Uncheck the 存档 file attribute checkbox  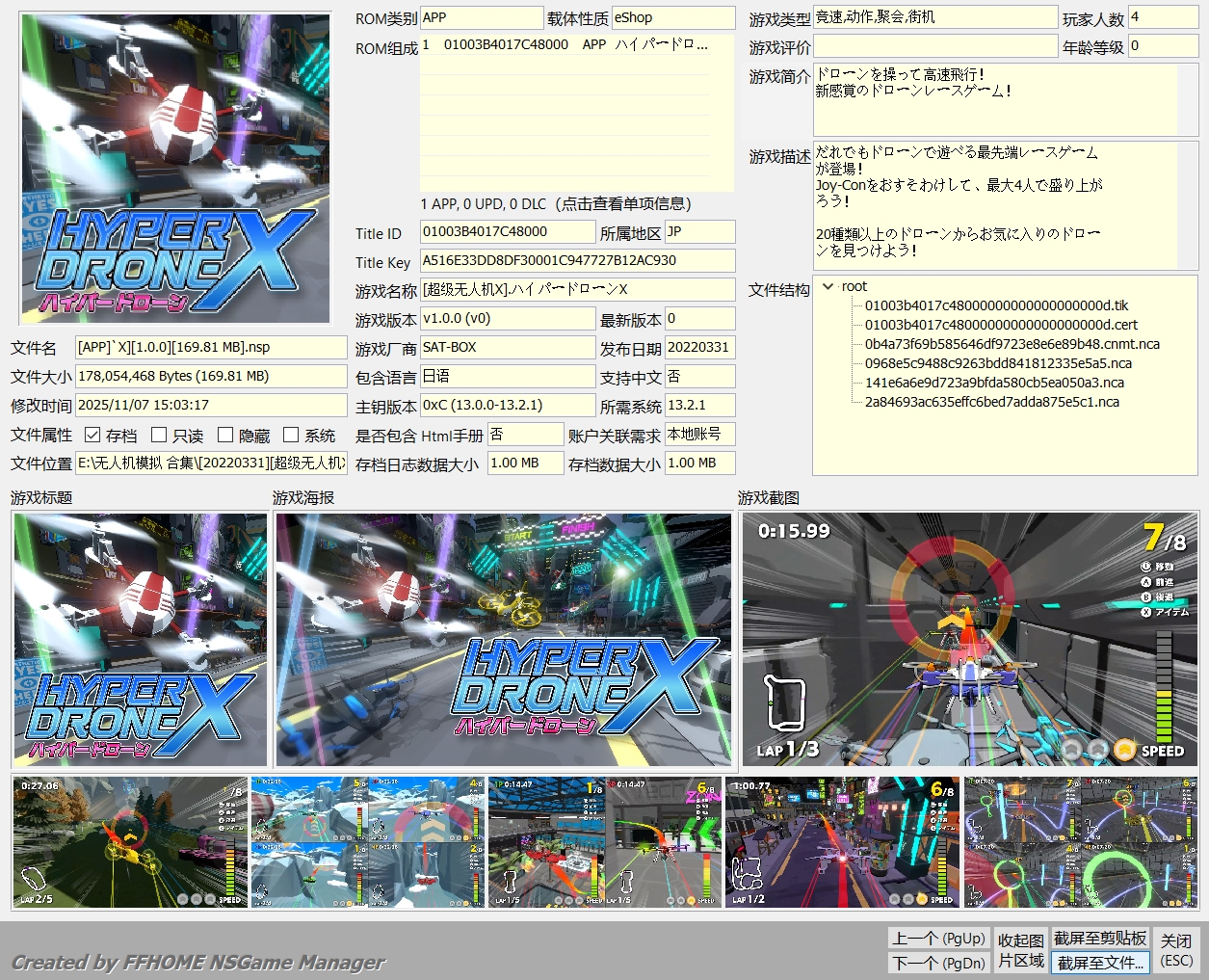[92, 434]
